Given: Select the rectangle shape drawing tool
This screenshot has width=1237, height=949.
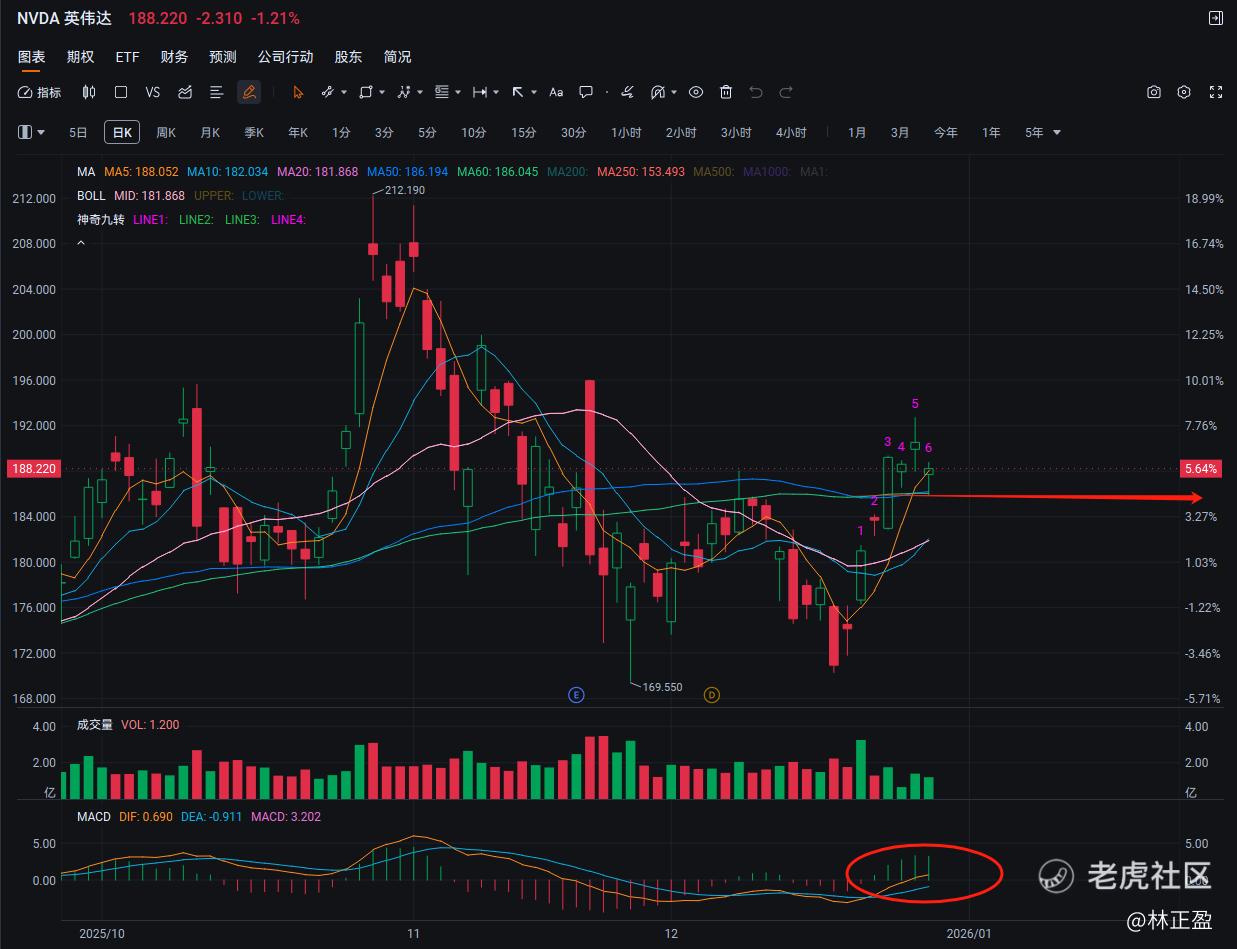Looking at the screenshot, I should click(366, 92).
